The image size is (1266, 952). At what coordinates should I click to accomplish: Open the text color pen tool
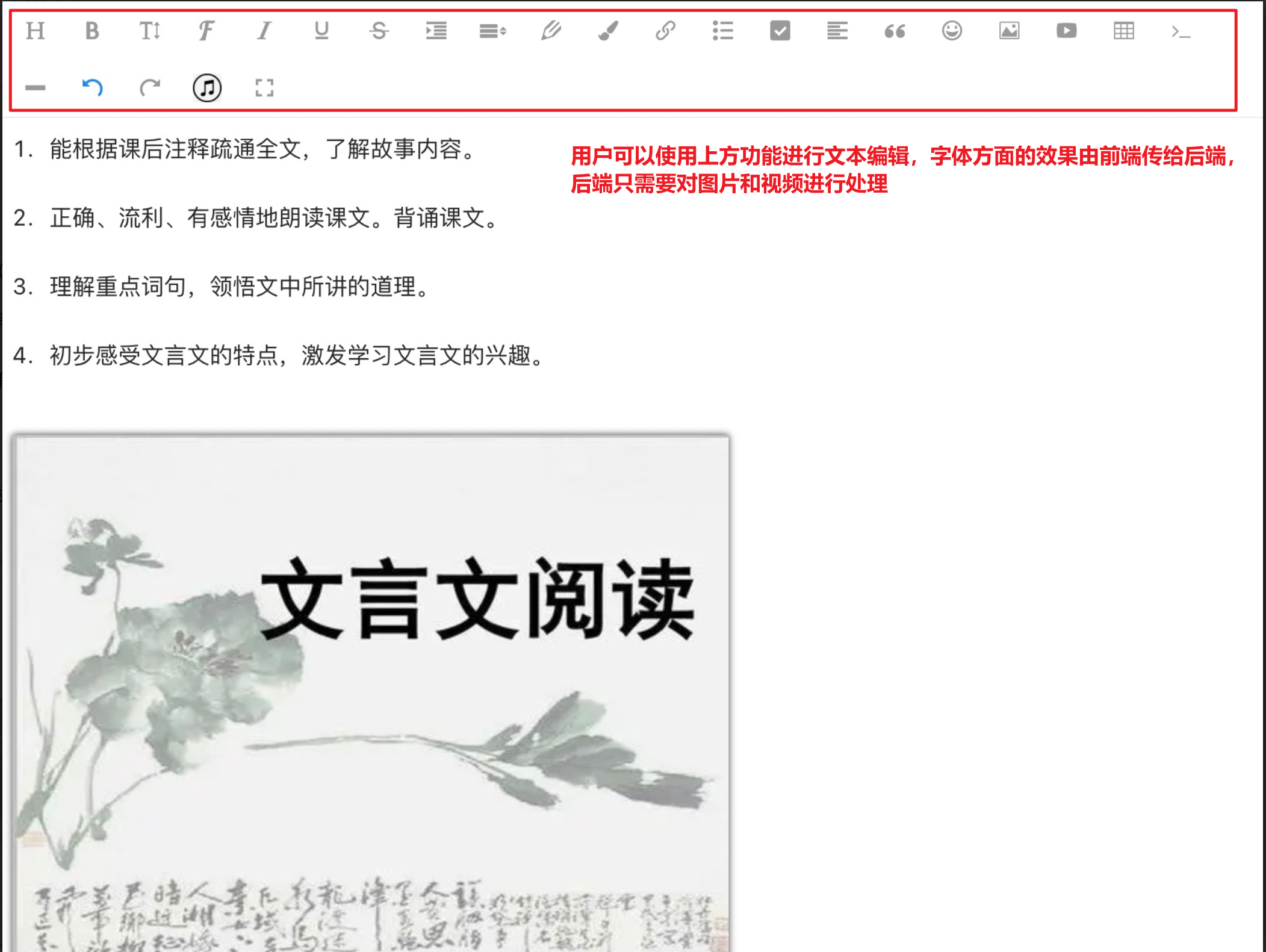coord(550,31)
